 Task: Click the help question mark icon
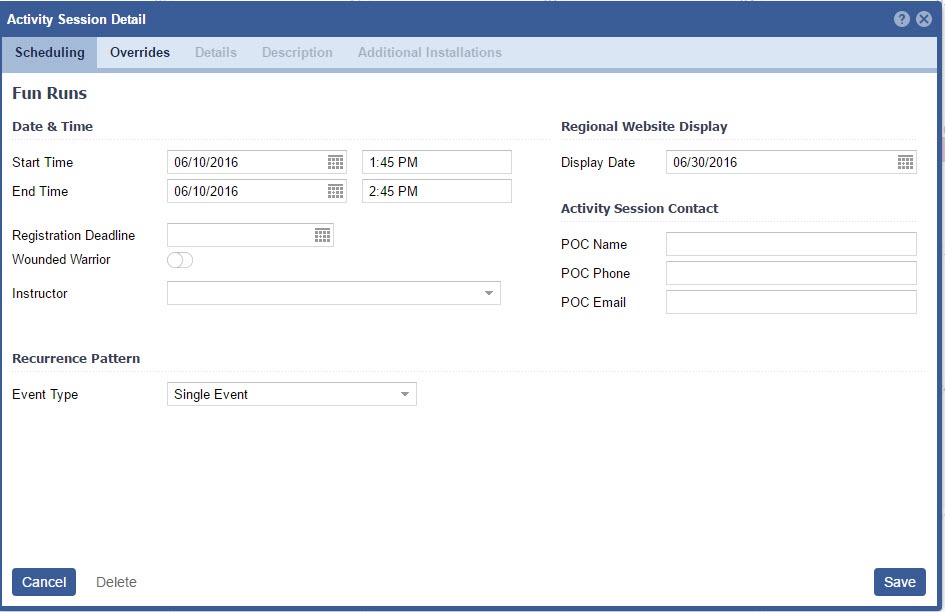tap(902, 19)
